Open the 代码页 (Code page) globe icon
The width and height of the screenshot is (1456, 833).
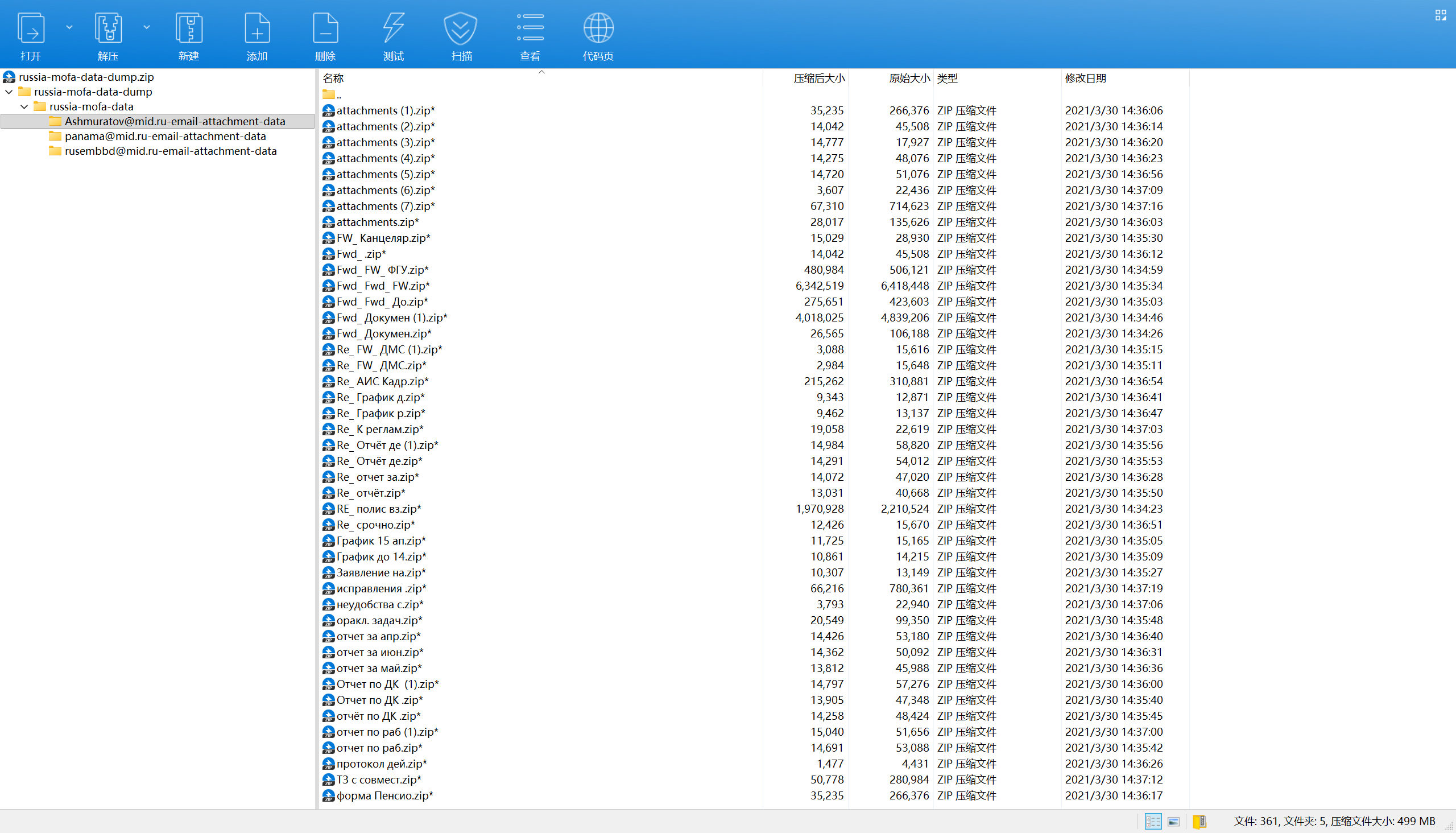pos(598,28)
